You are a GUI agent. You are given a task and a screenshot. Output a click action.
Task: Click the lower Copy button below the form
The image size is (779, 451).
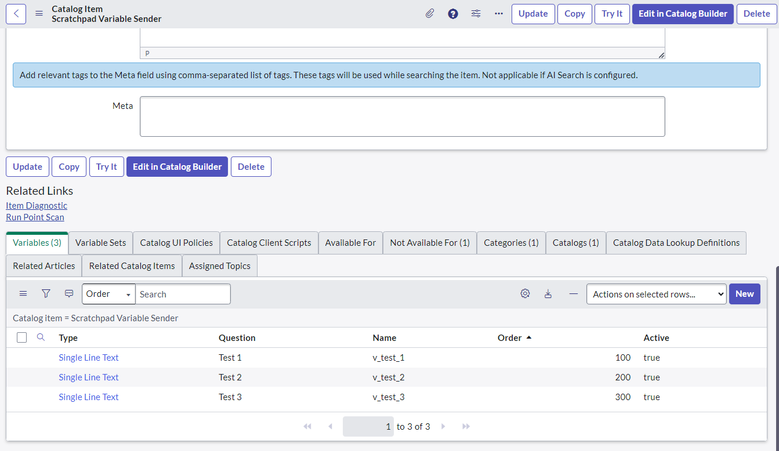click(69, 166)
